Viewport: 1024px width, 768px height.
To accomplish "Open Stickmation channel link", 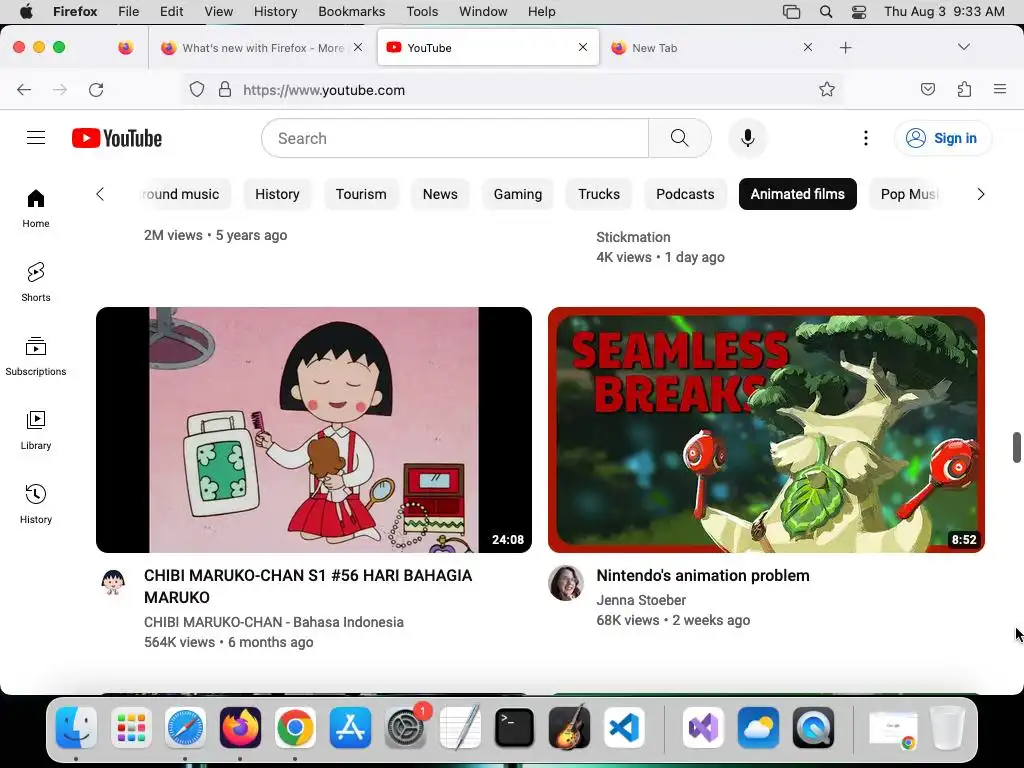I will tap(633, 237).
